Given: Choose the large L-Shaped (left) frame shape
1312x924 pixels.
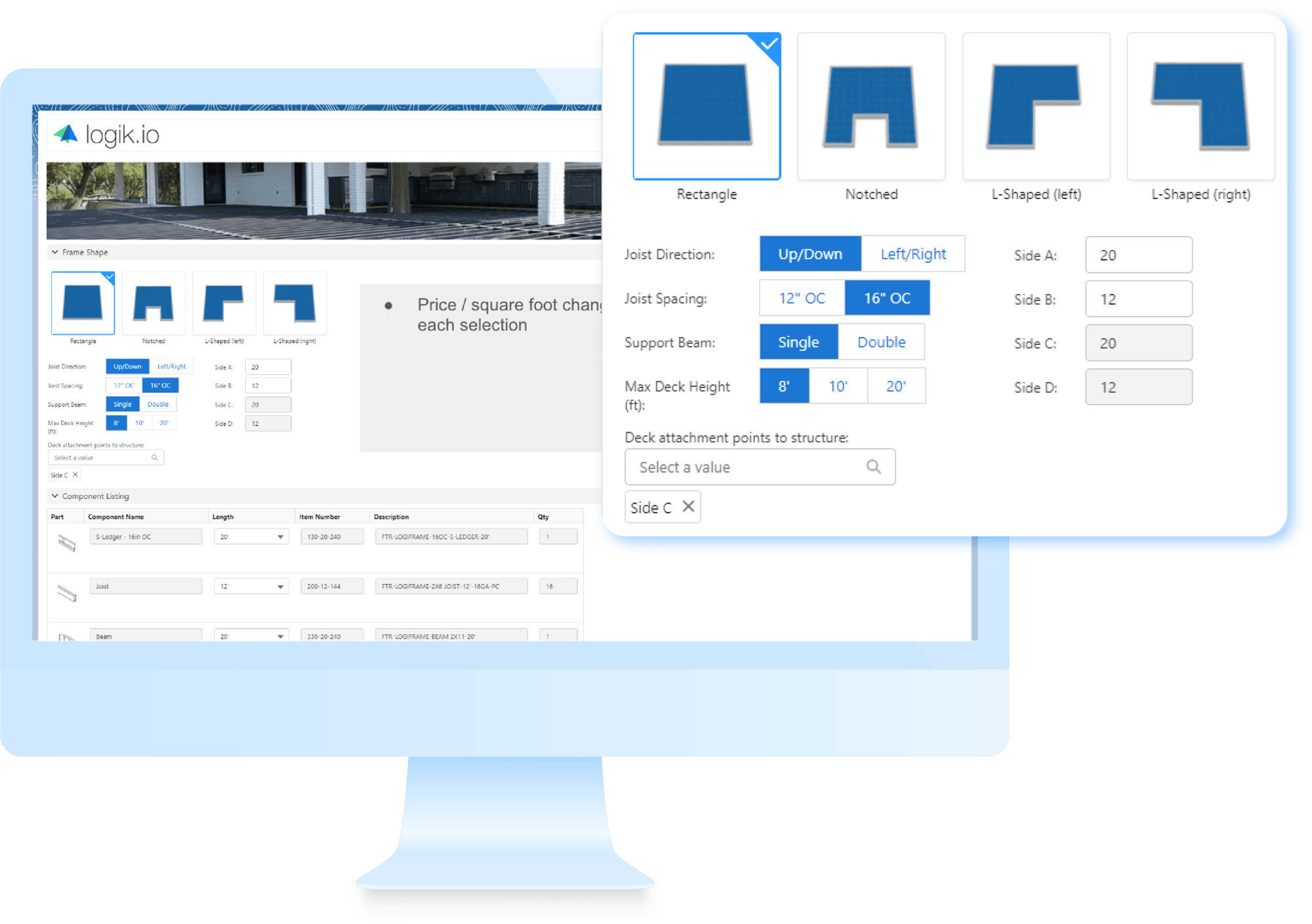Looking at the screenshot, I should [1036, 106].
